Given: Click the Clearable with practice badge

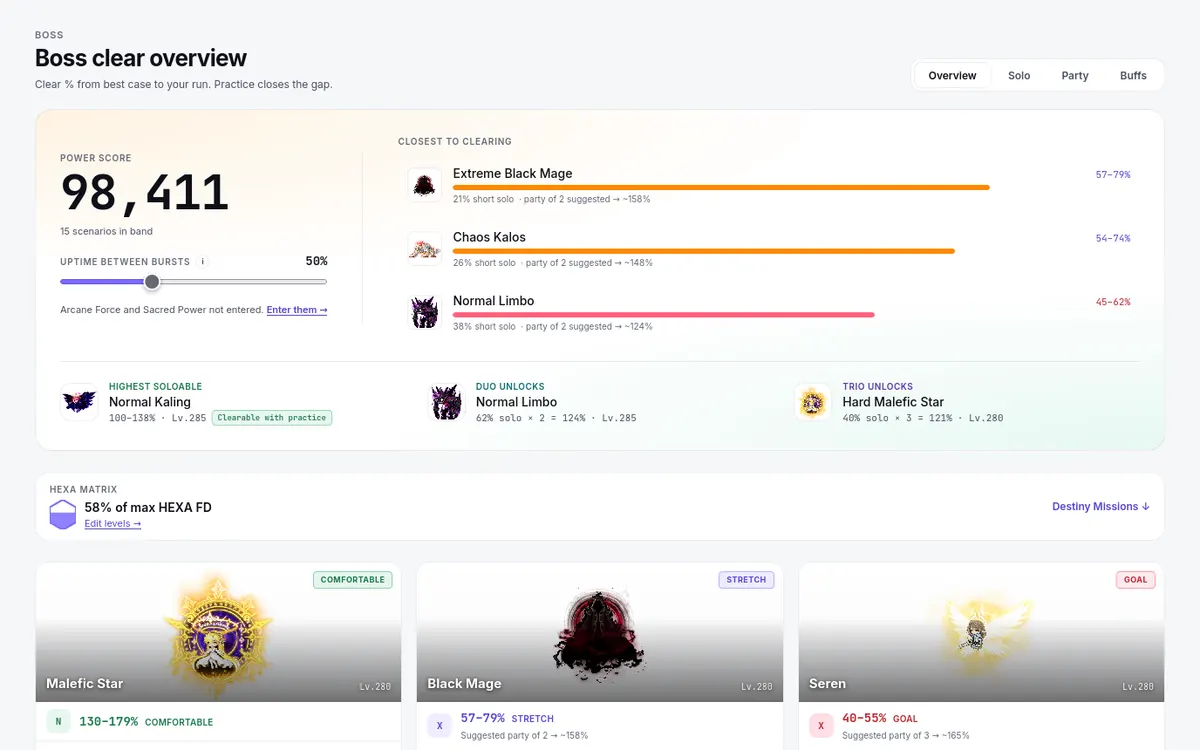Looking at the screenshot, I should [x=272, y=417].
